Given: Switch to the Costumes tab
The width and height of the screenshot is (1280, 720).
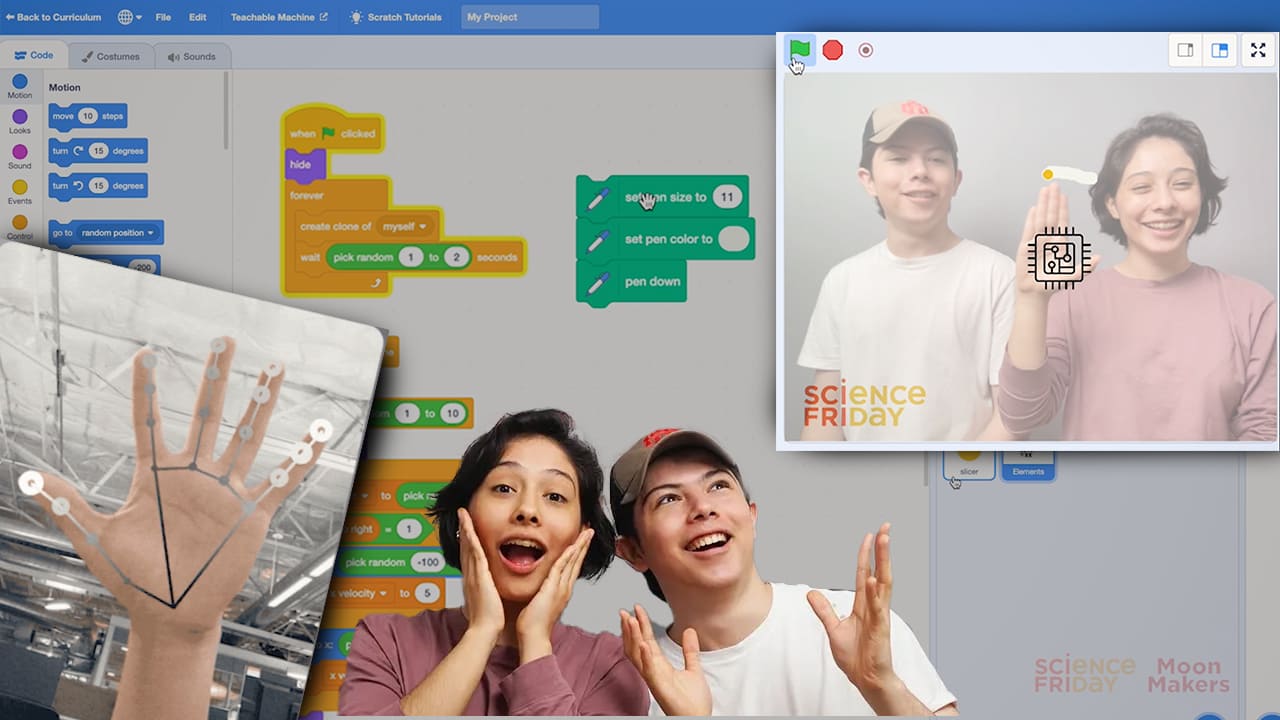Looking at the screenshot, I should point(111,56).
